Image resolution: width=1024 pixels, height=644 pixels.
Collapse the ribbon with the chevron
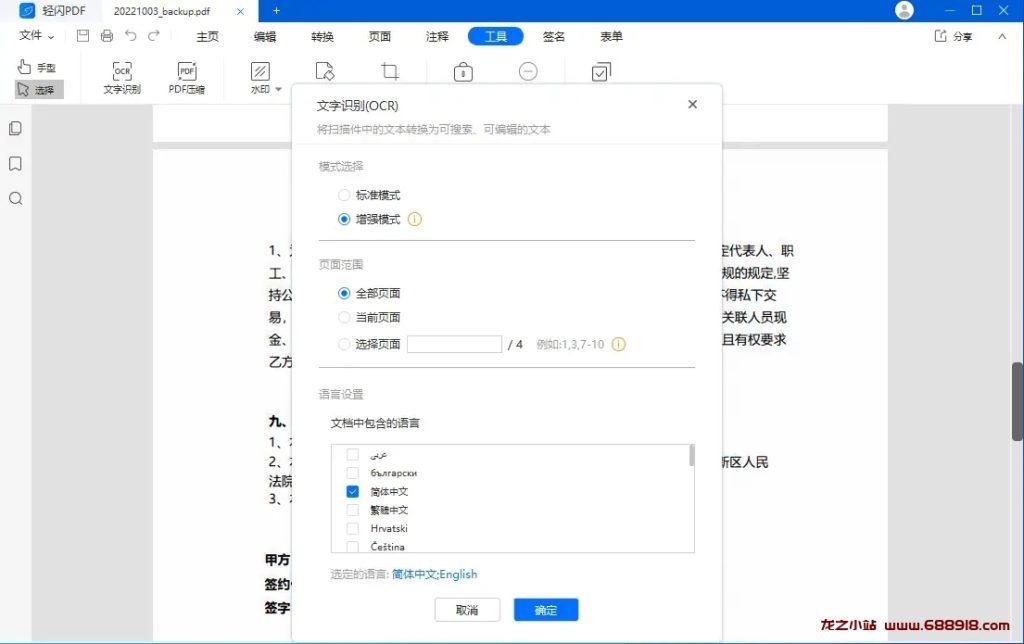tap(1002, 37)
